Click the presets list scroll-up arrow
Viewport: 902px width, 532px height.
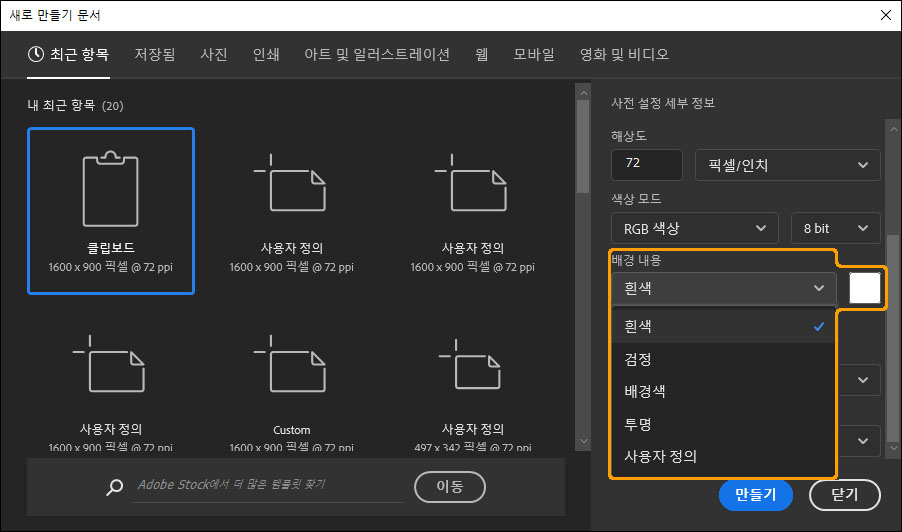(583, 93)
